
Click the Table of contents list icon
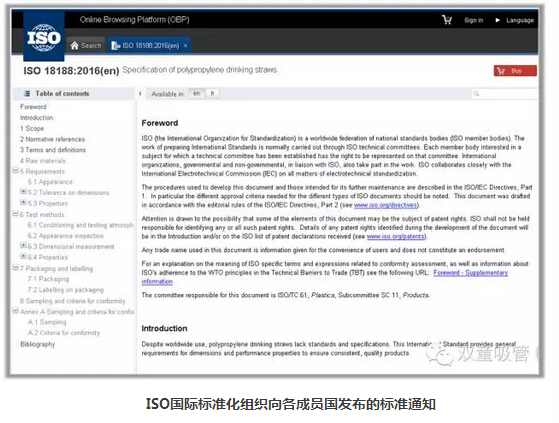coord(27,94)
